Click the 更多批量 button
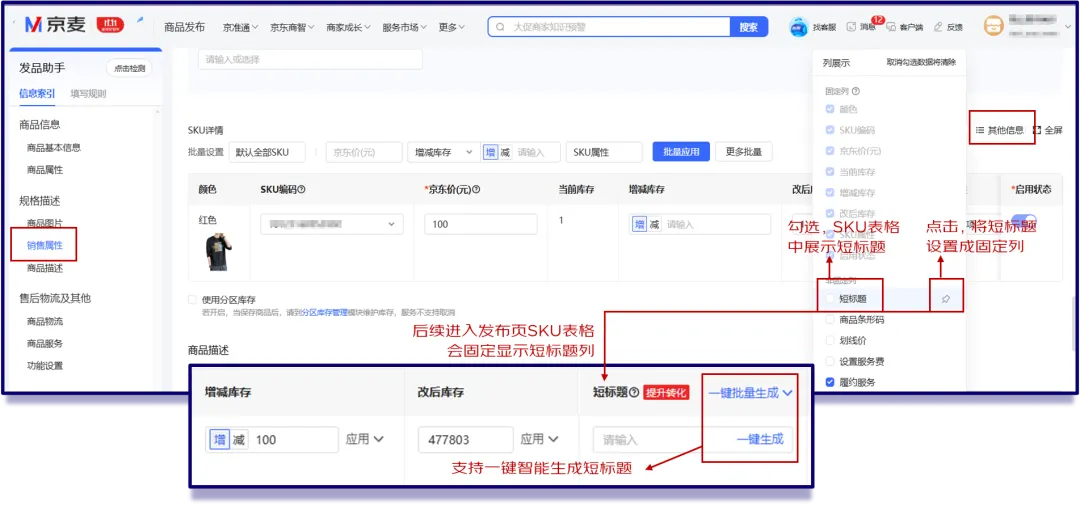 point(744,152)
